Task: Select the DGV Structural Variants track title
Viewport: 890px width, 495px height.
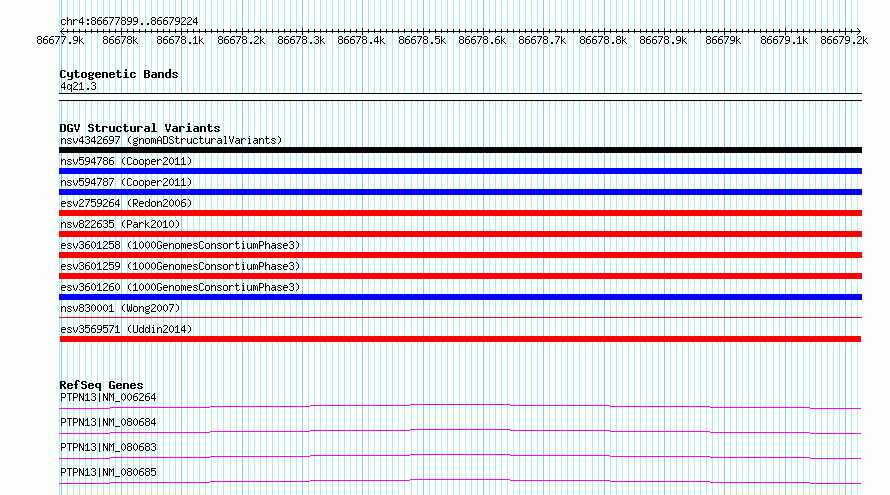Action: [x=140, y=128]
